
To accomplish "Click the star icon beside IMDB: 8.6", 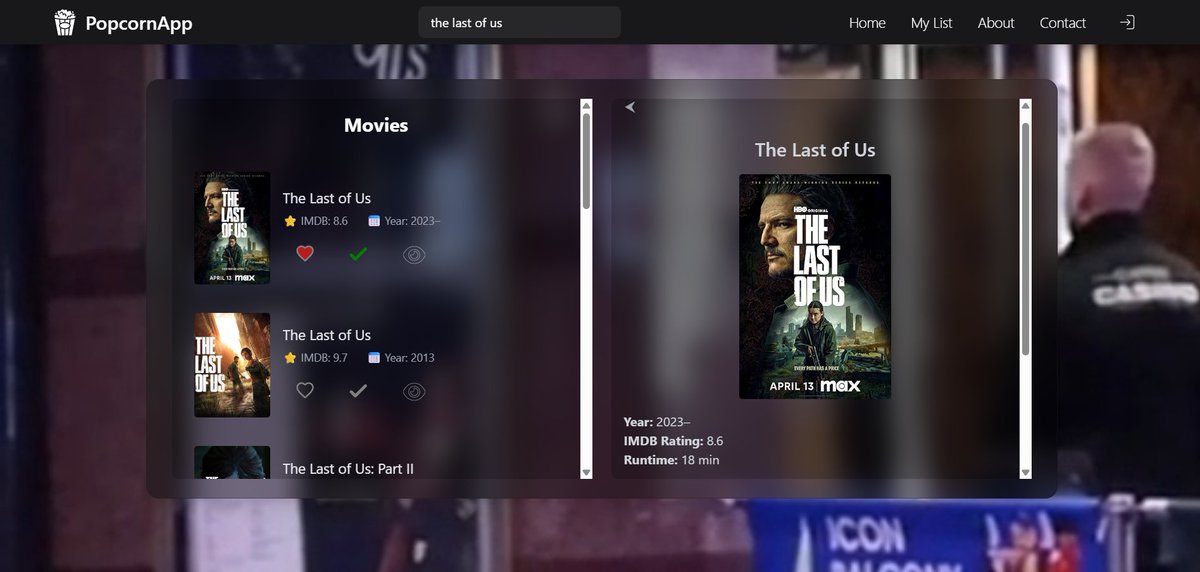I will pyautogui.click(x=290, y=221).
